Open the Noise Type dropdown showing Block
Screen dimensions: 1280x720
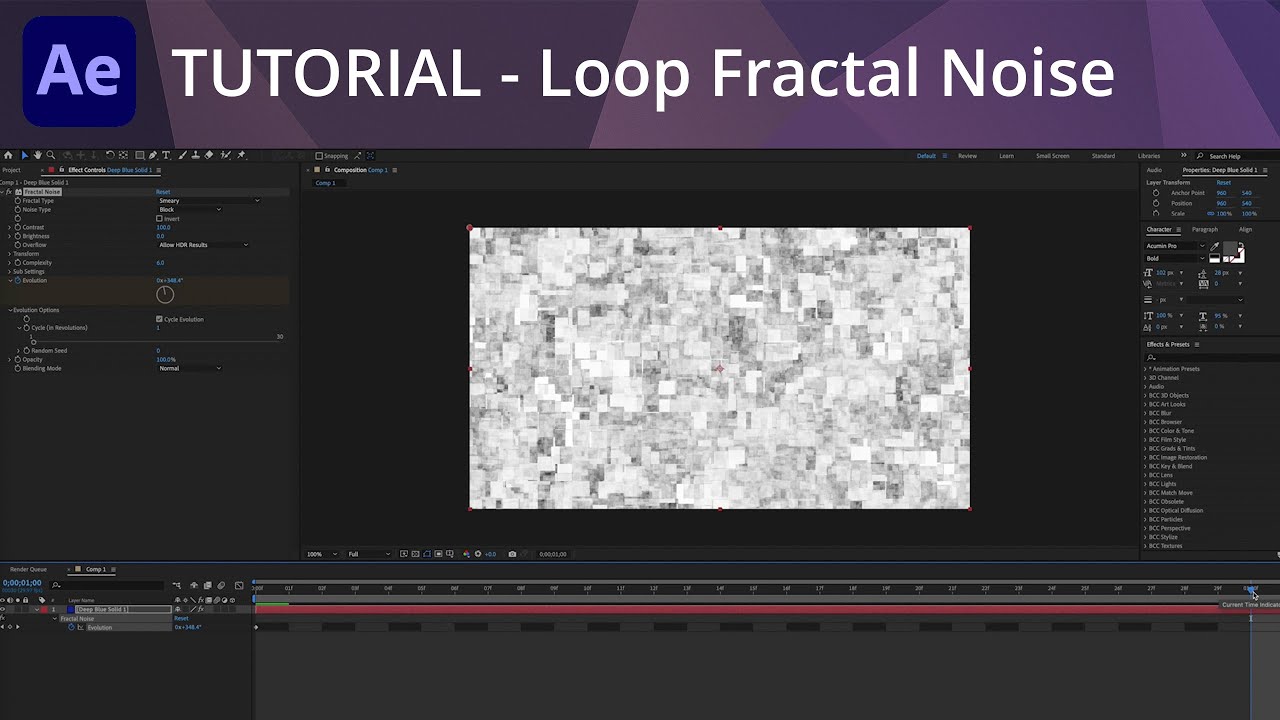pyautogui.click(x=189, y=210)
